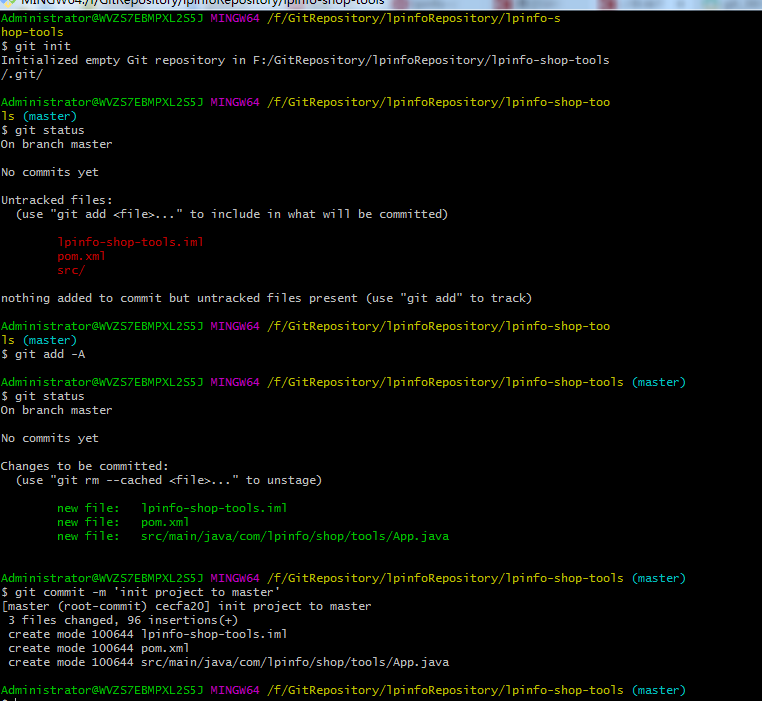Viewport: 762px width, 701px height.
Task: Click 'create mode 100644 lpinfo-shop-tools.iml' line
Action: [x=148, y=634]
